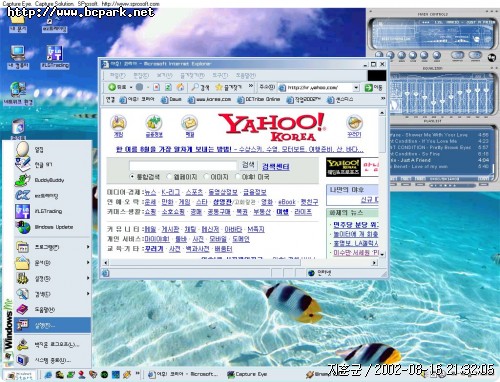Image resolution: width=500 pixels, height=382 pixels.
Task: Click the 꾸미기 icon right of the Yahoo logo
Action: tap(354, 123)
